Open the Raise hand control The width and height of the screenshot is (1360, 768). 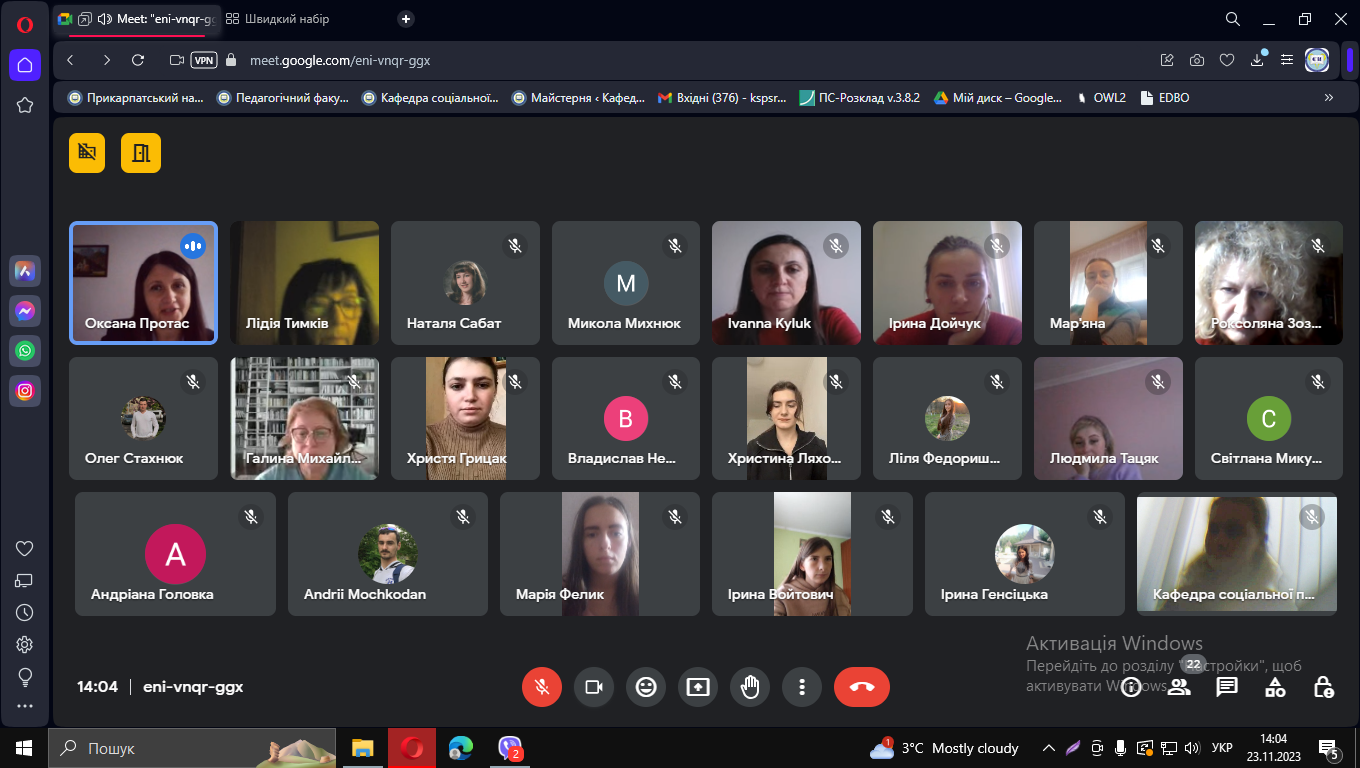(x=750, y=687)
